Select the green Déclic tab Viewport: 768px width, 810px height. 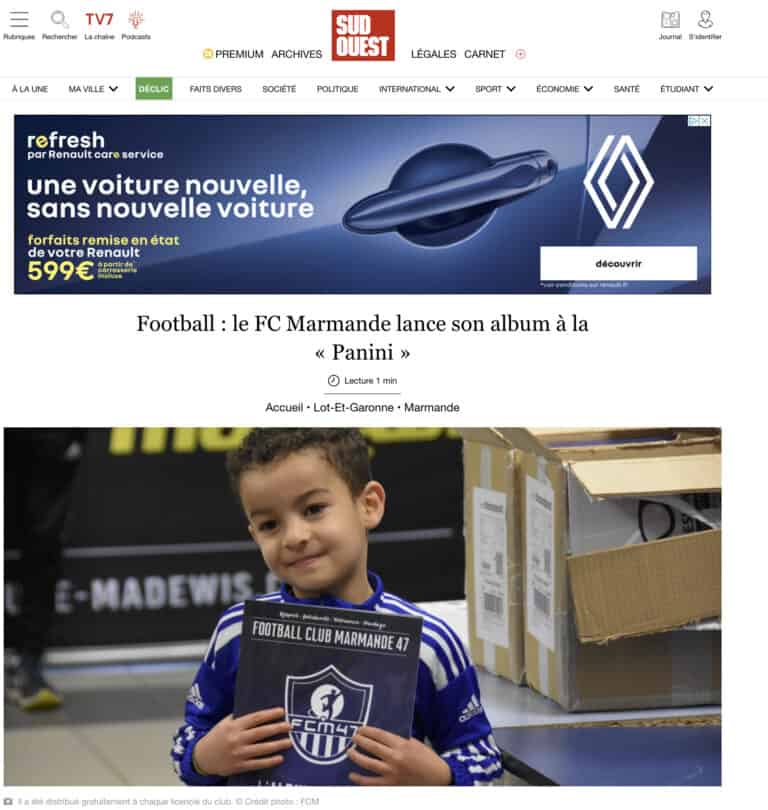[x=154, y=88]
